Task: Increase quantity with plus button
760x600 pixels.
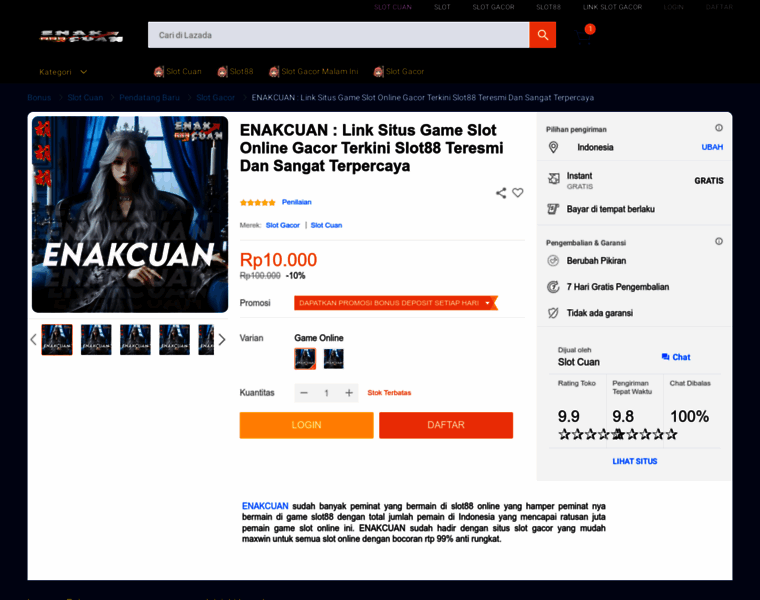Action: pyautogui.click(x=349, y=393)
